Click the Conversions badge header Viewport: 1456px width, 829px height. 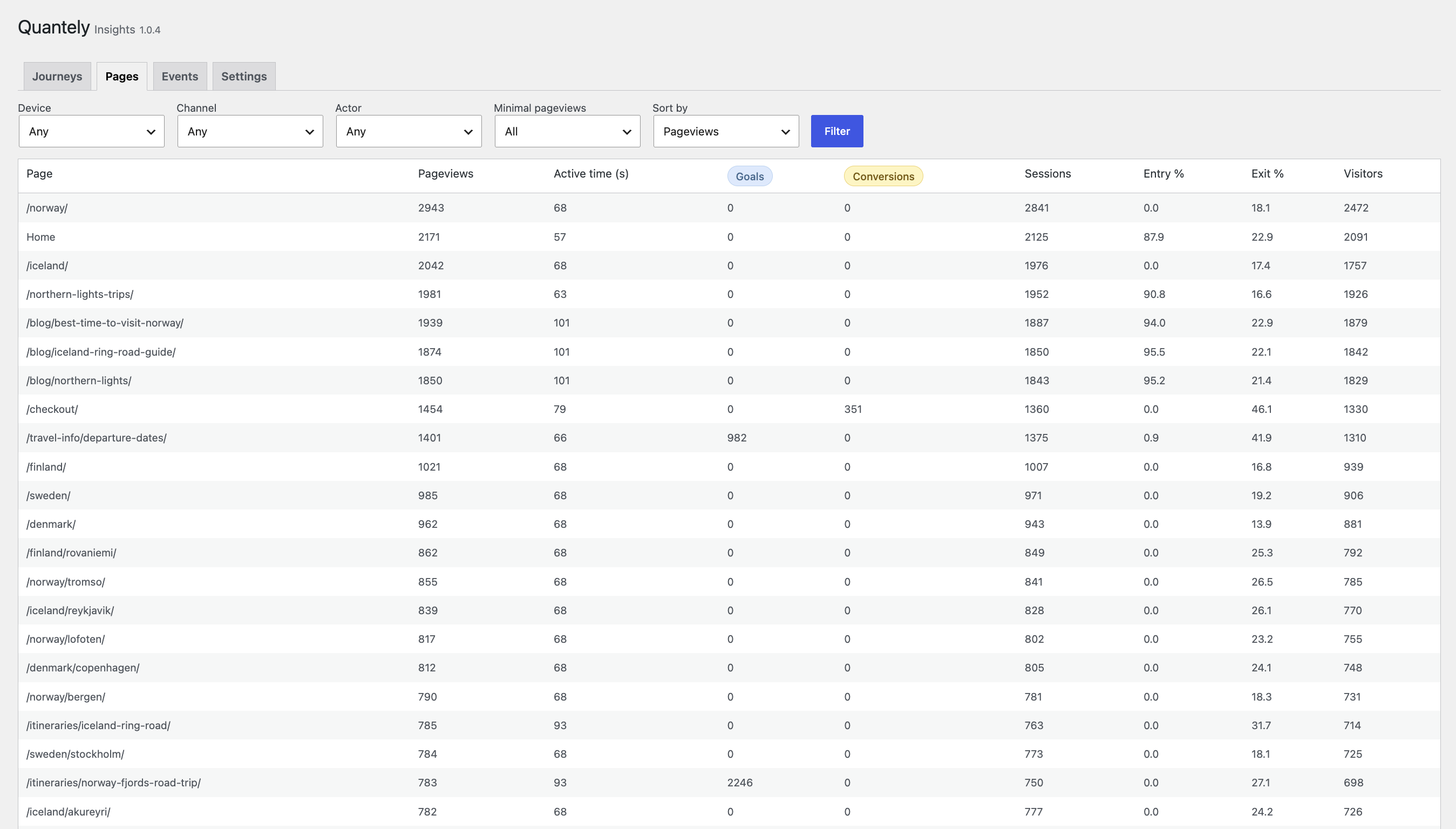pos(883,176)
